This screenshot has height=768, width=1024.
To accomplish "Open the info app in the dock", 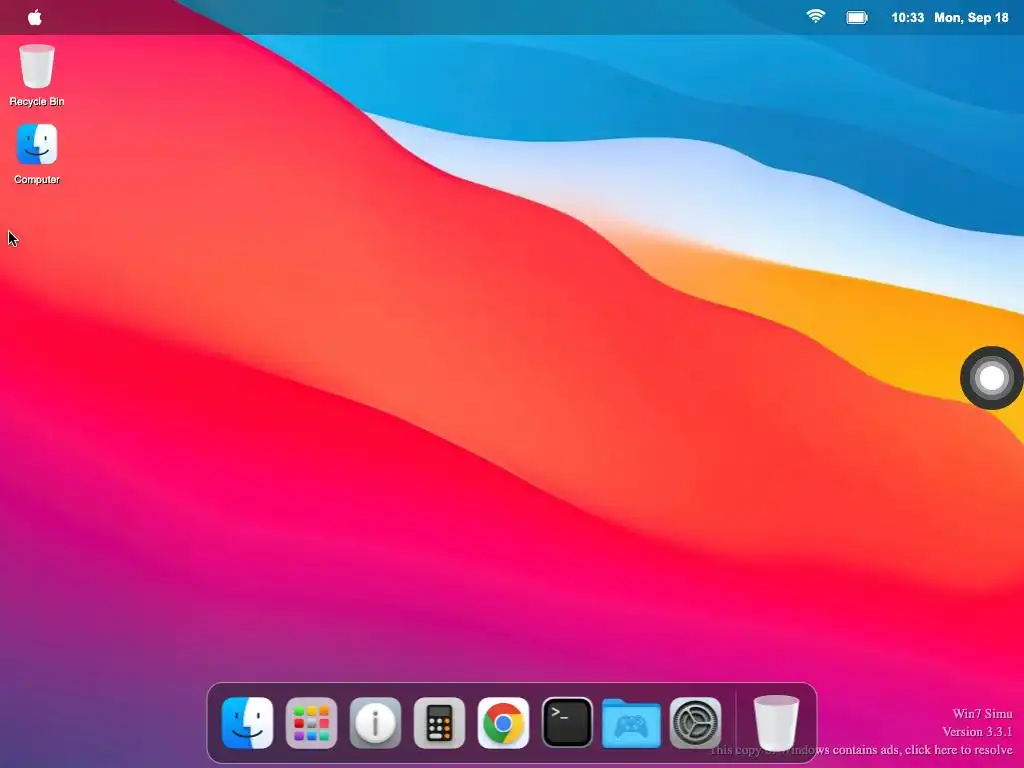I will 375,723.
